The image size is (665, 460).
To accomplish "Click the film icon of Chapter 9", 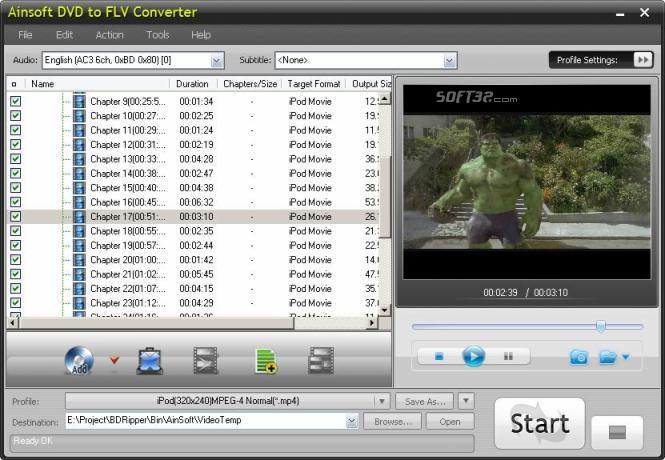I will tap(79, 101).
